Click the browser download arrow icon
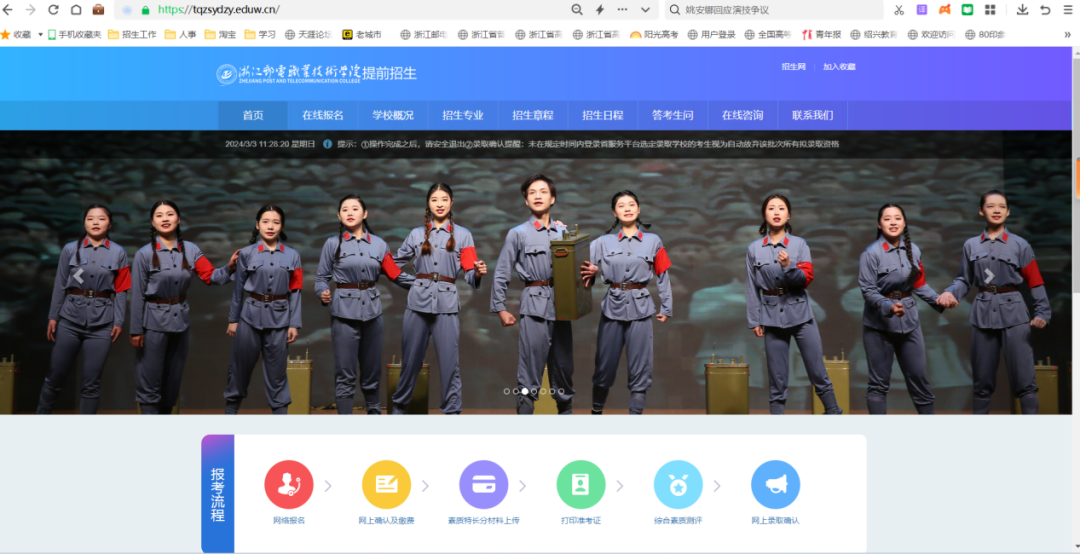The width and height of the screenshot is (1080, 554). tap(1022, 10)
